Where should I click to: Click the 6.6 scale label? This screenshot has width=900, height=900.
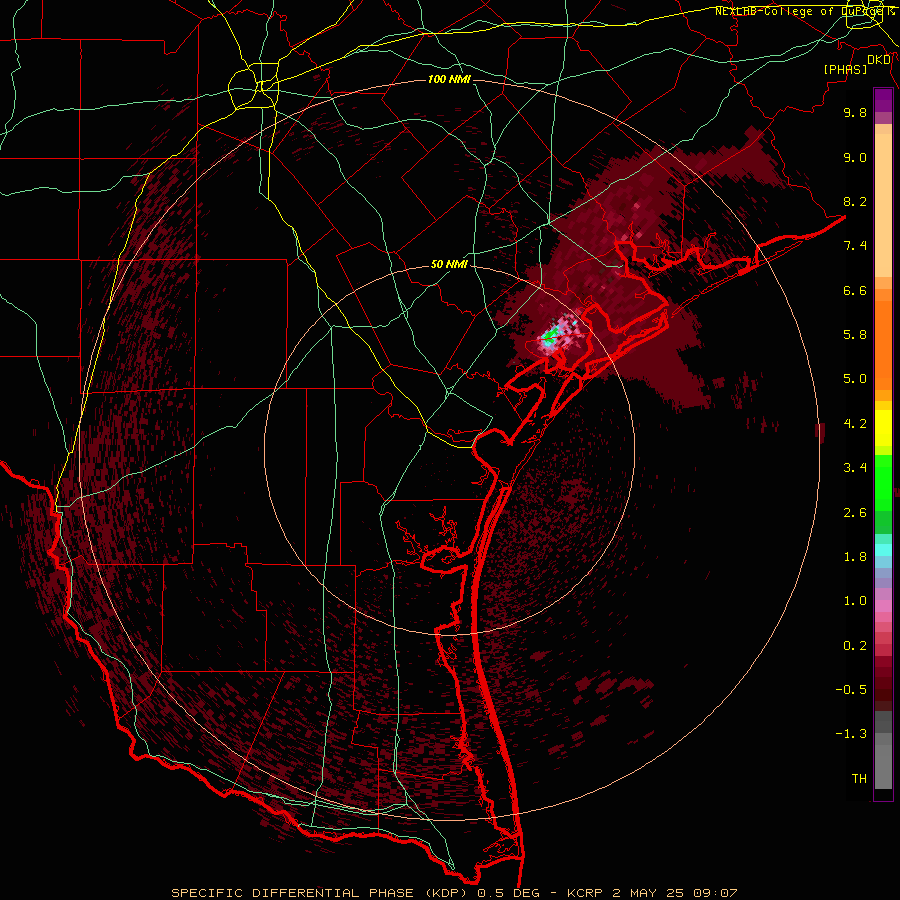[855, 290]
